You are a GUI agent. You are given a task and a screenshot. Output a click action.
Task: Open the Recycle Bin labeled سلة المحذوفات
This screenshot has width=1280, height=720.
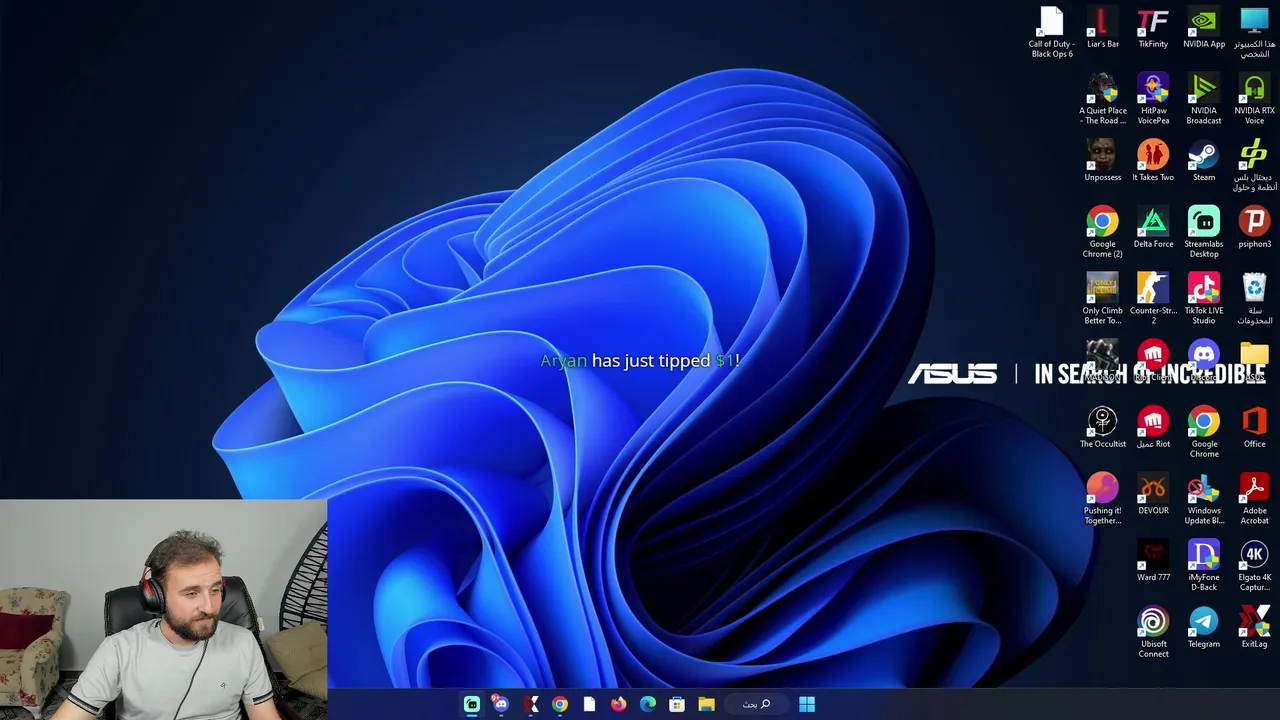(x=1254, y=299)
